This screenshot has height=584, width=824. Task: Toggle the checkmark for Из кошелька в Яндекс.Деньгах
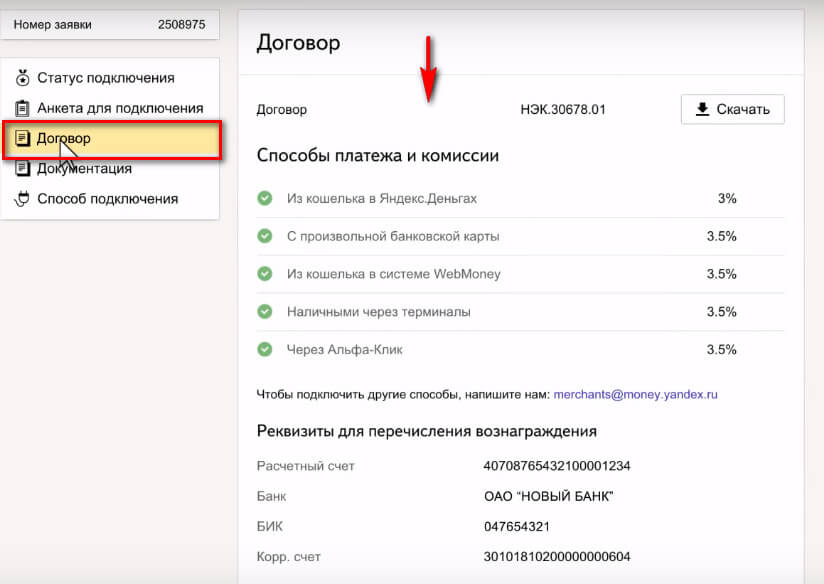point(264,198)
